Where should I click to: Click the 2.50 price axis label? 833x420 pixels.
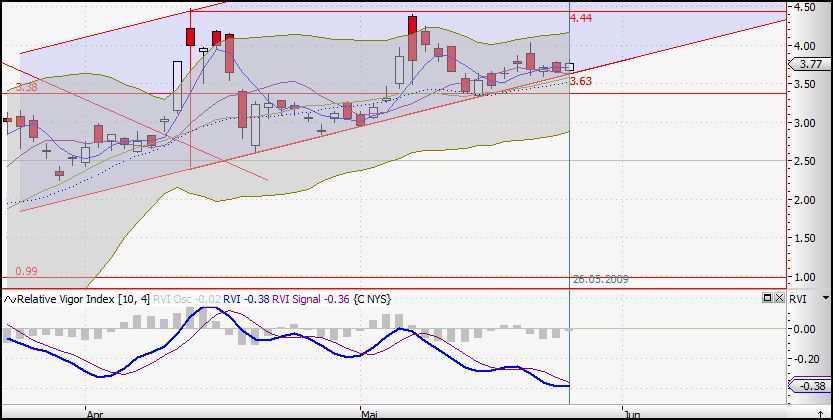click(x=804, y=161)
